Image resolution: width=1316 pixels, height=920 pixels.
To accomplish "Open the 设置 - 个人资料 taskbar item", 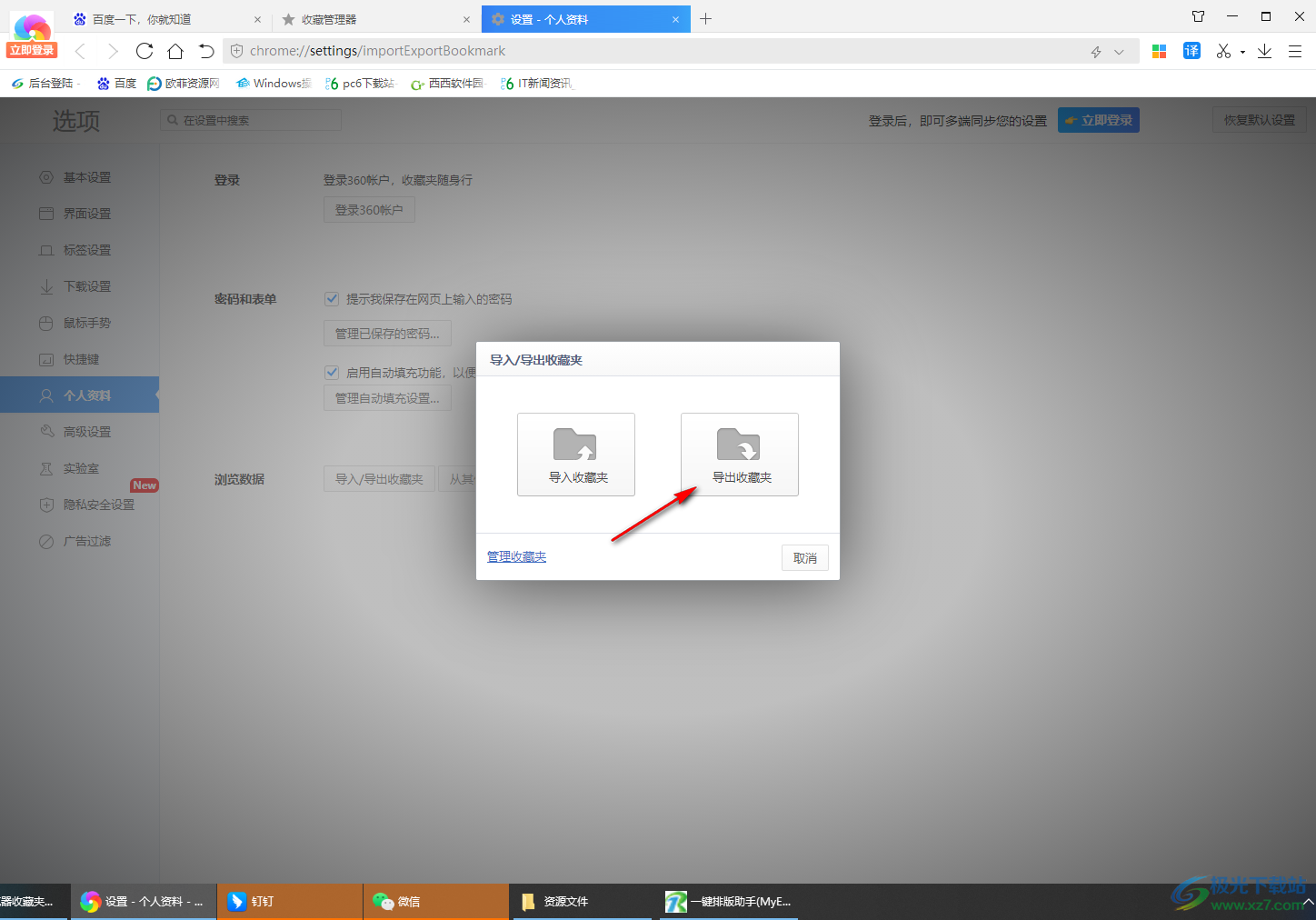I will 144,902.
